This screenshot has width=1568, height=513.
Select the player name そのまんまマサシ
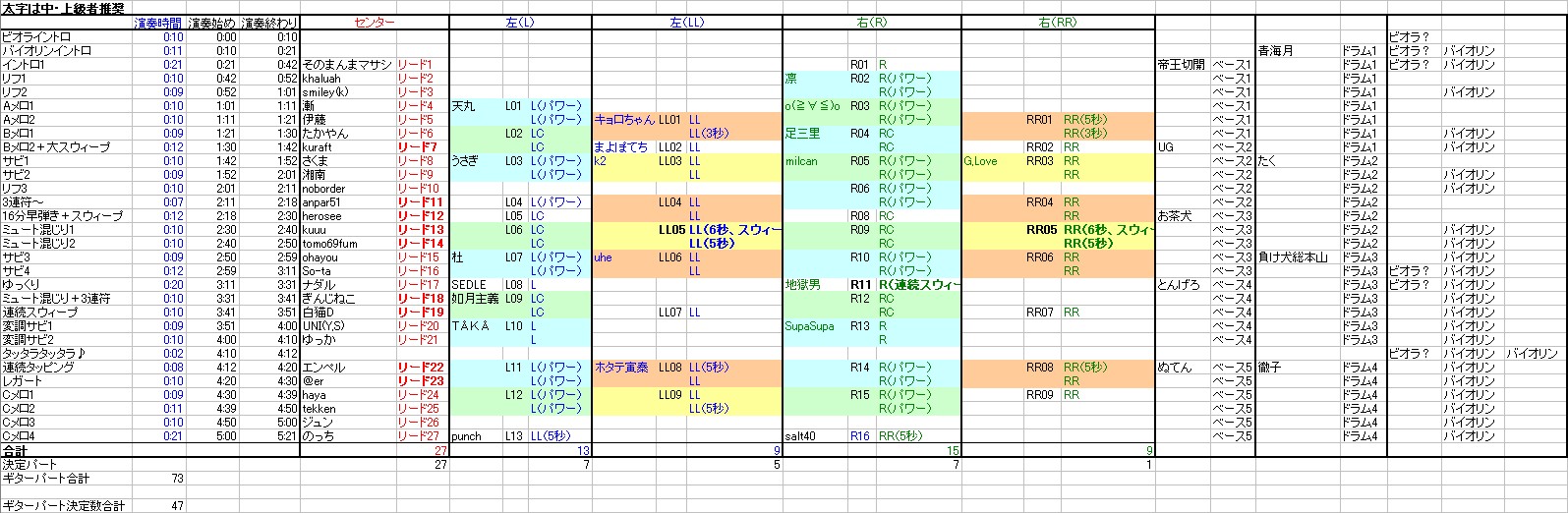[347, 64]
